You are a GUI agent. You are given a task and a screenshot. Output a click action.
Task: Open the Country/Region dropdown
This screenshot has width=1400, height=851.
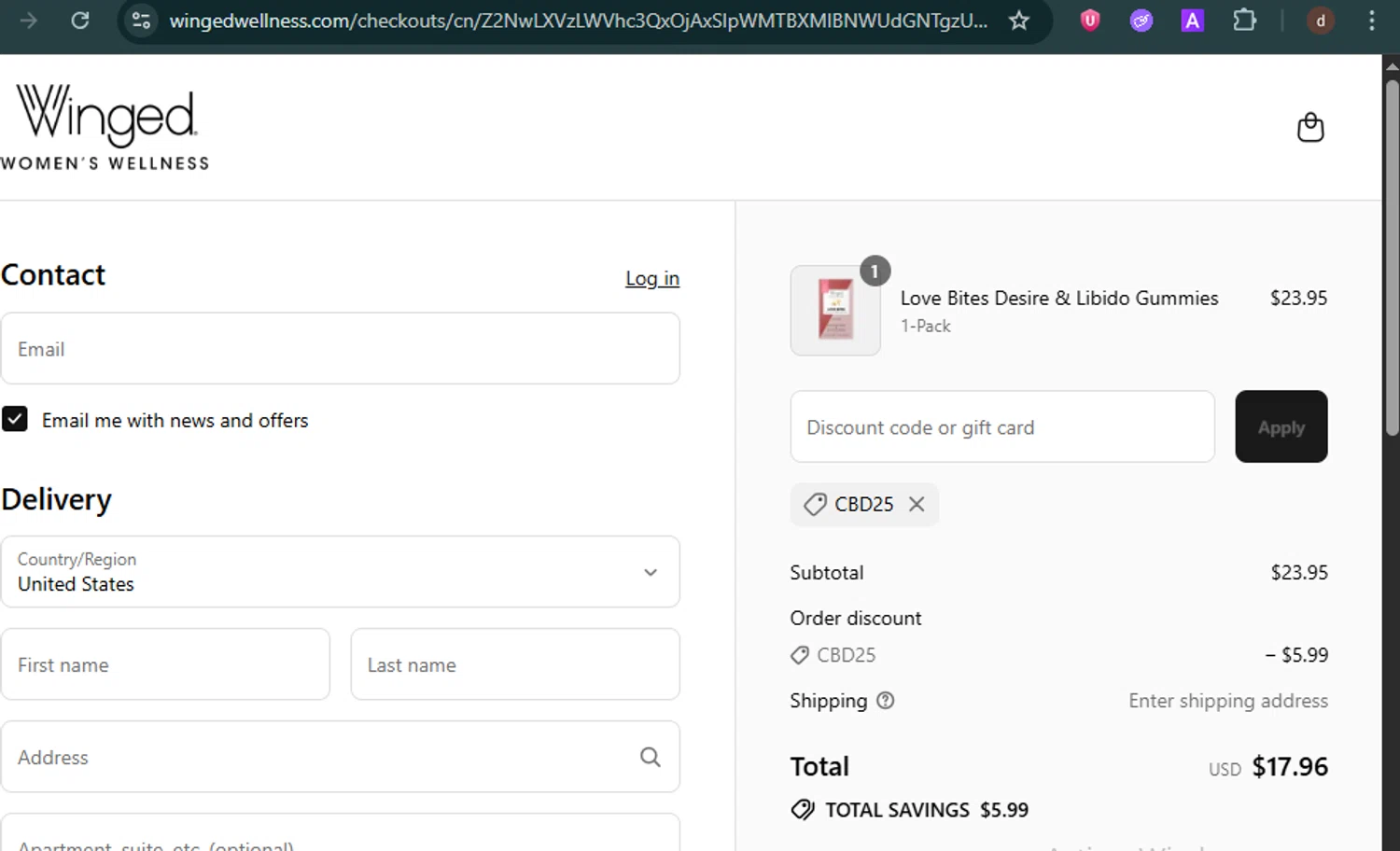coord(340,571)
